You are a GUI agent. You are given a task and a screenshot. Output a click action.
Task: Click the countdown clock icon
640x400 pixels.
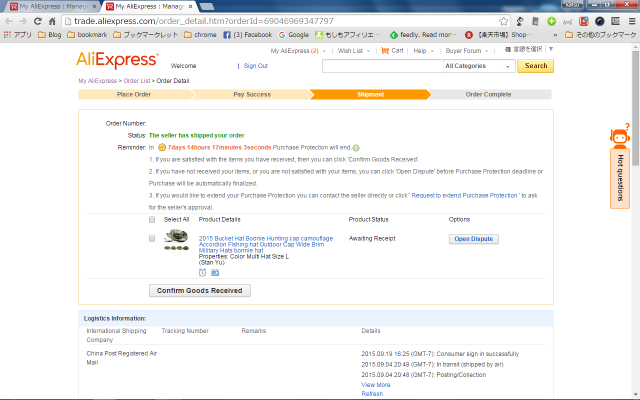tap(162, 147)
